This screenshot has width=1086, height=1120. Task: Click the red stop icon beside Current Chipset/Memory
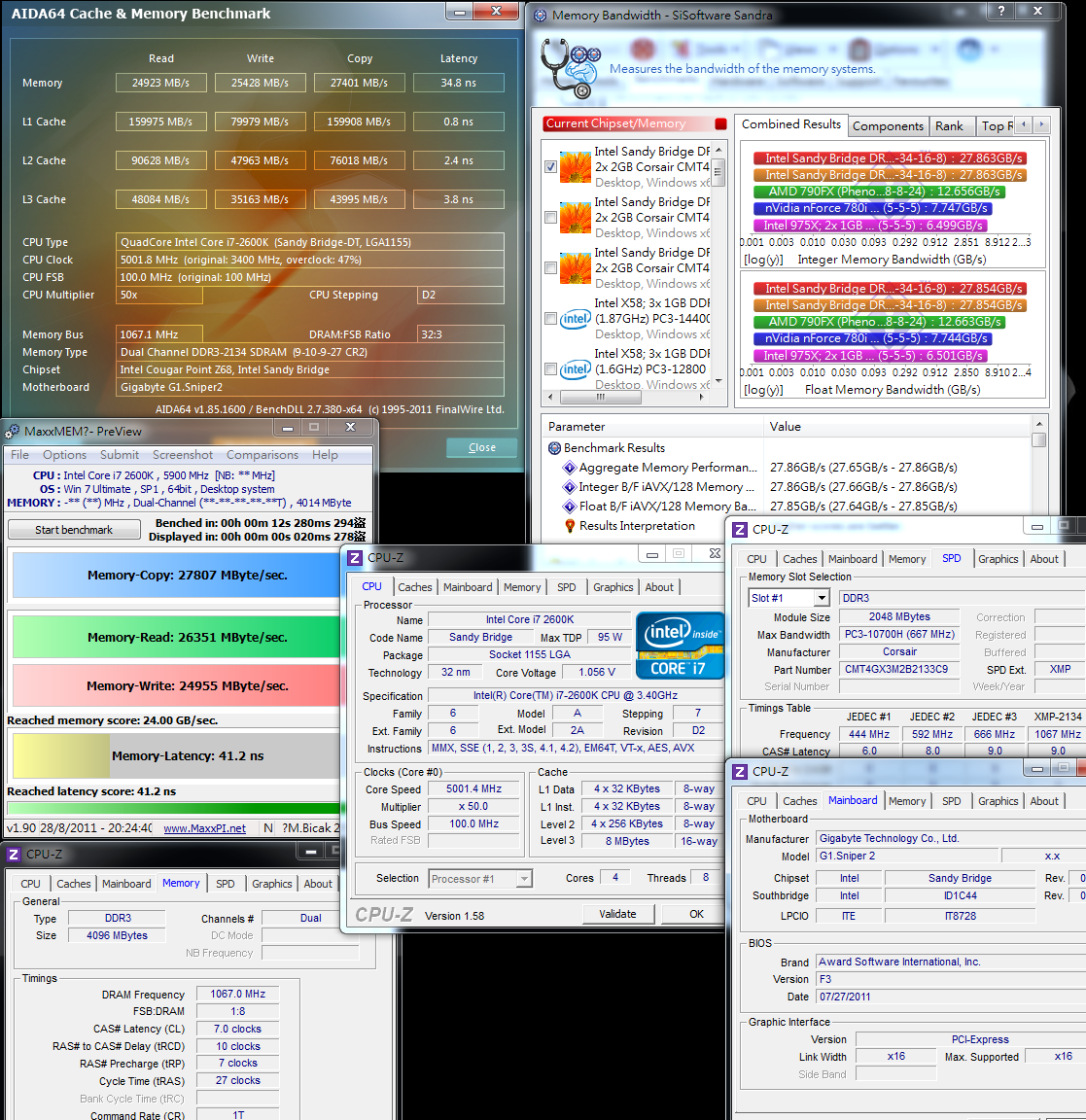click(720, 123)
